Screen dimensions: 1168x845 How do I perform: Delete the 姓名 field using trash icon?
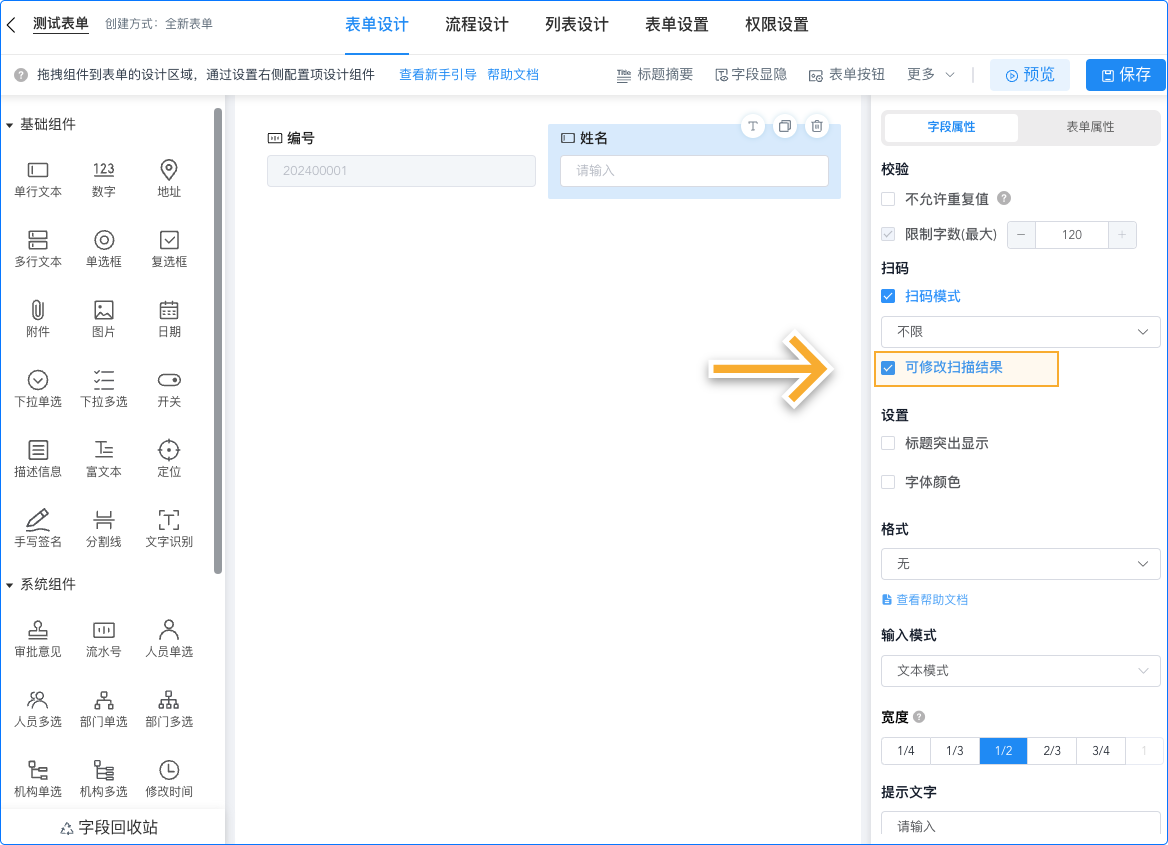click(816, 126)
